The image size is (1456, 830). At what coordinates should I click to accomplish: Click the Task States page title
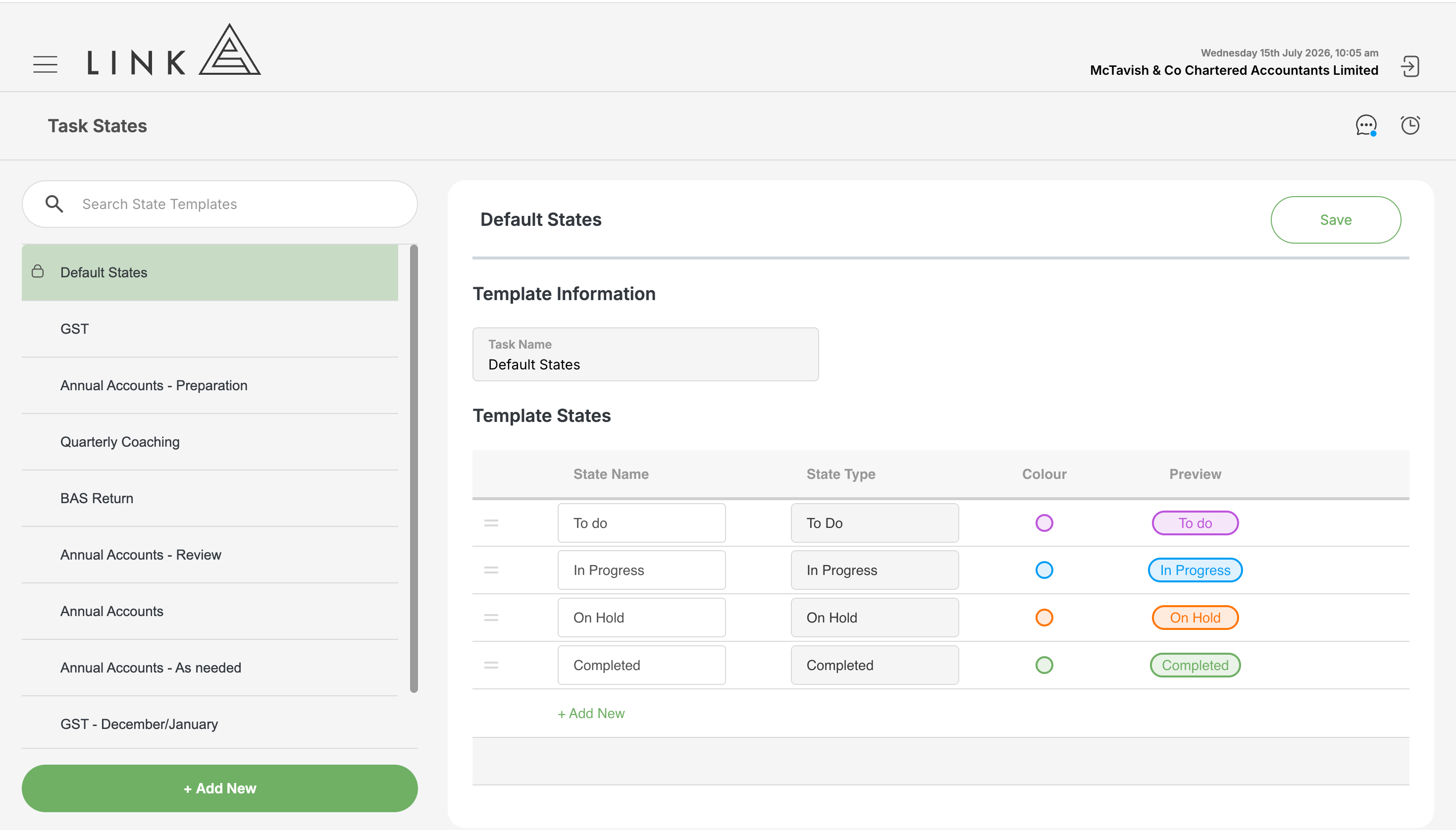pyautogui.click(x=98, y=126)
